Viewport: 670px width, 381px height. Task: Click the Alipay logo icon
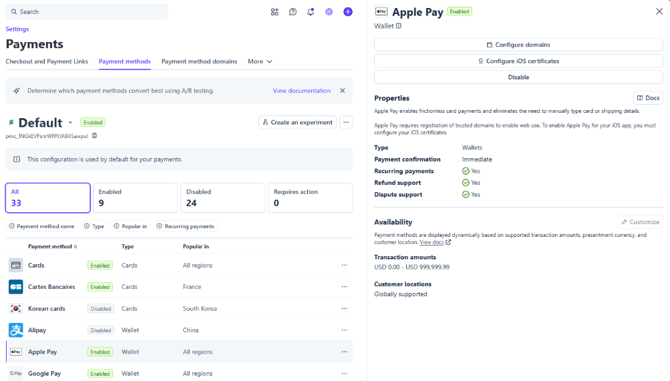point(16,330)
